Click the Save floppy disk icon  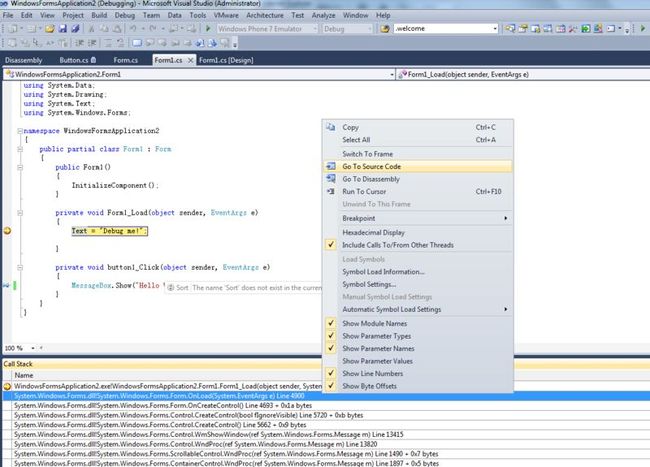coord(63,29)
